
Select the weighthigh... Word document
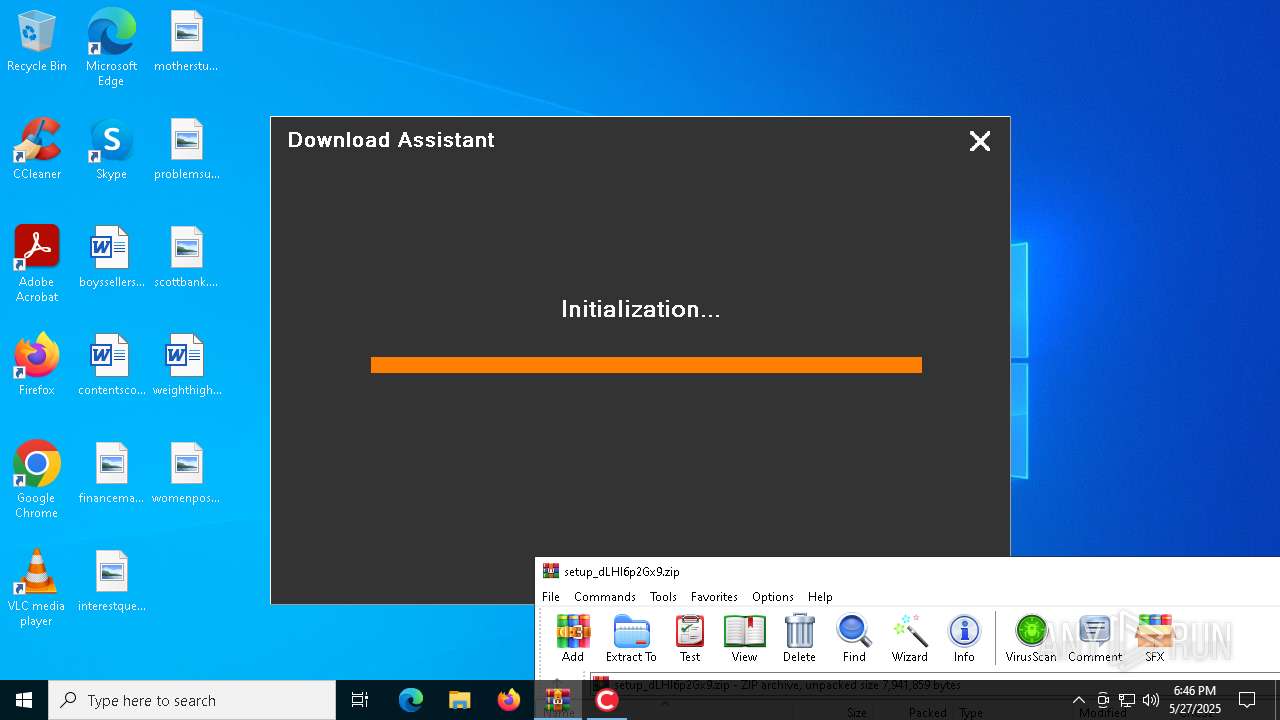point(186,366)
